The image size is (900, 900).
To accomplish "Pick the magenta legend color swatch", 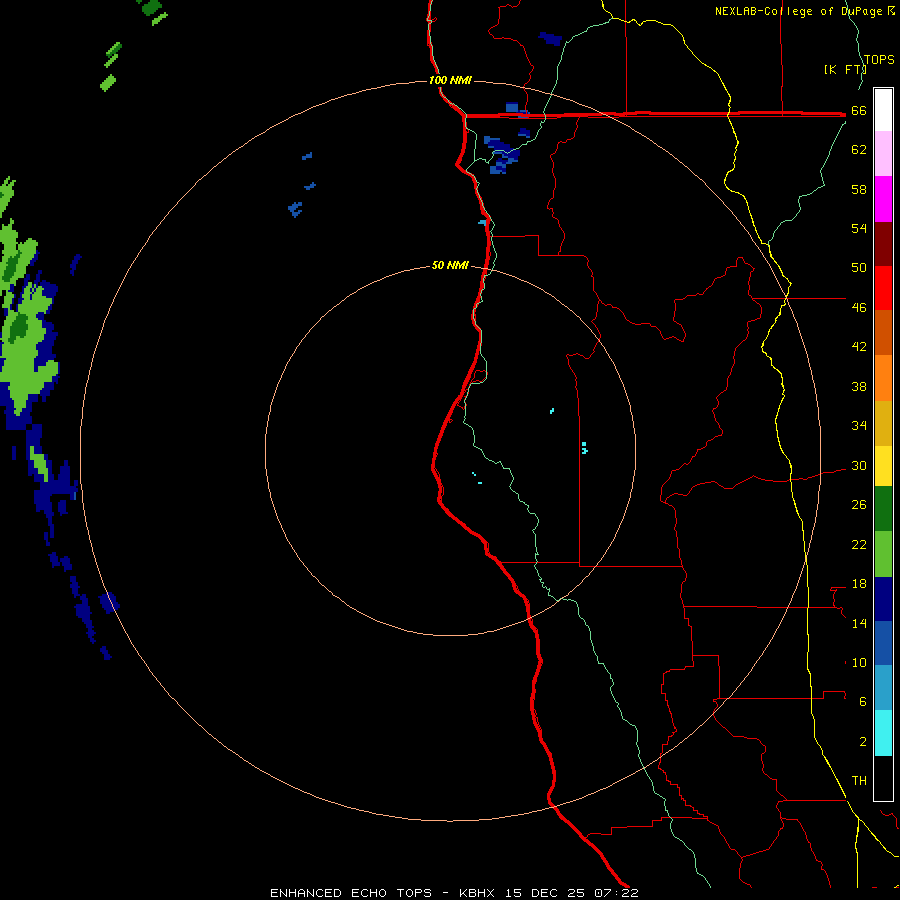I will (x=883, y=199).
